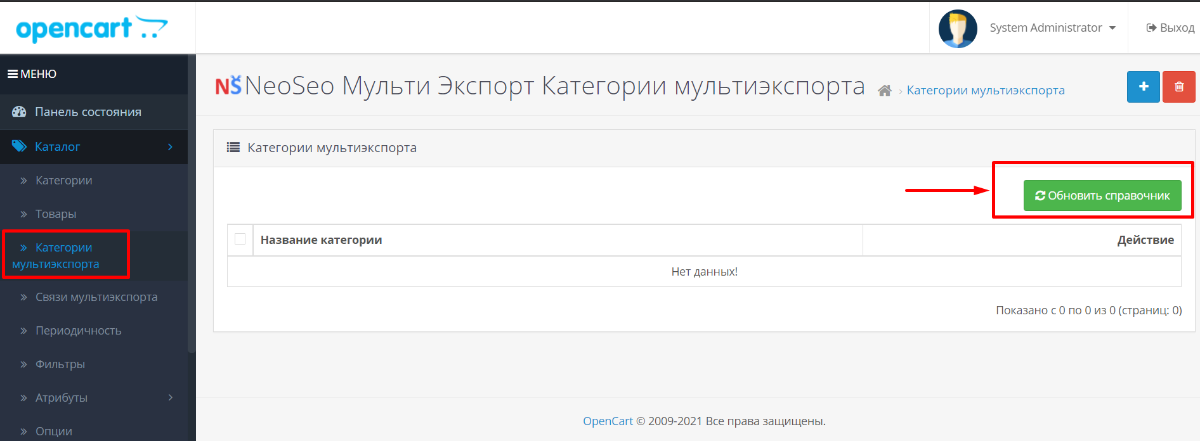Select Категории мультиэкспорта sidebar item
This screenshot has width=1200, height=441.
point(66,255)
